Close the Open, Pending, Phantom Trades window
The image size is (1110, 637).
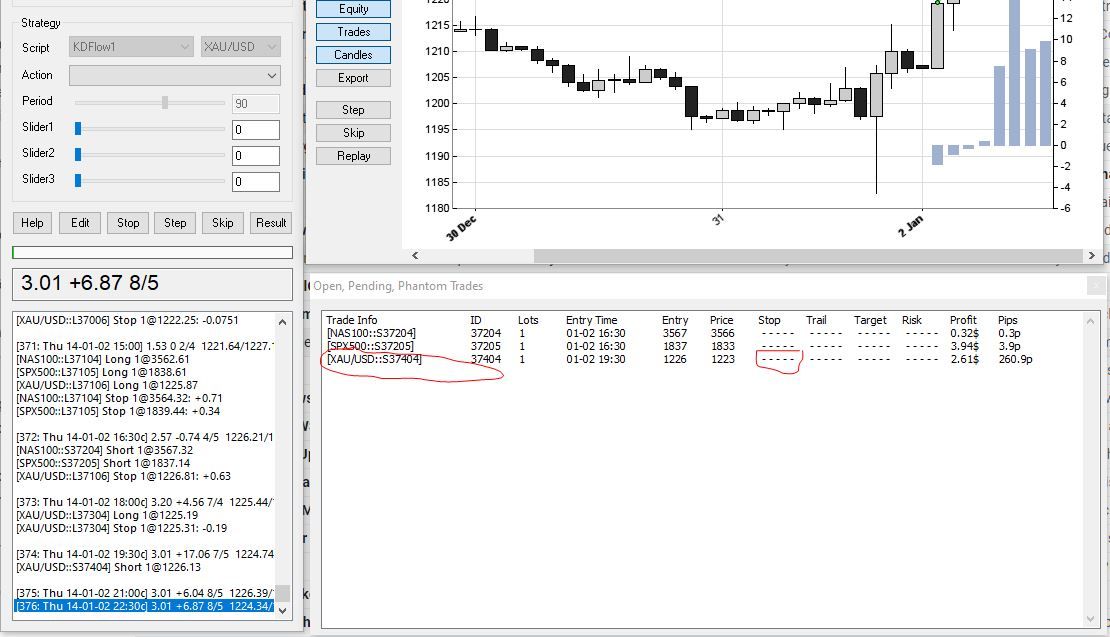(x=1096, y=286)
